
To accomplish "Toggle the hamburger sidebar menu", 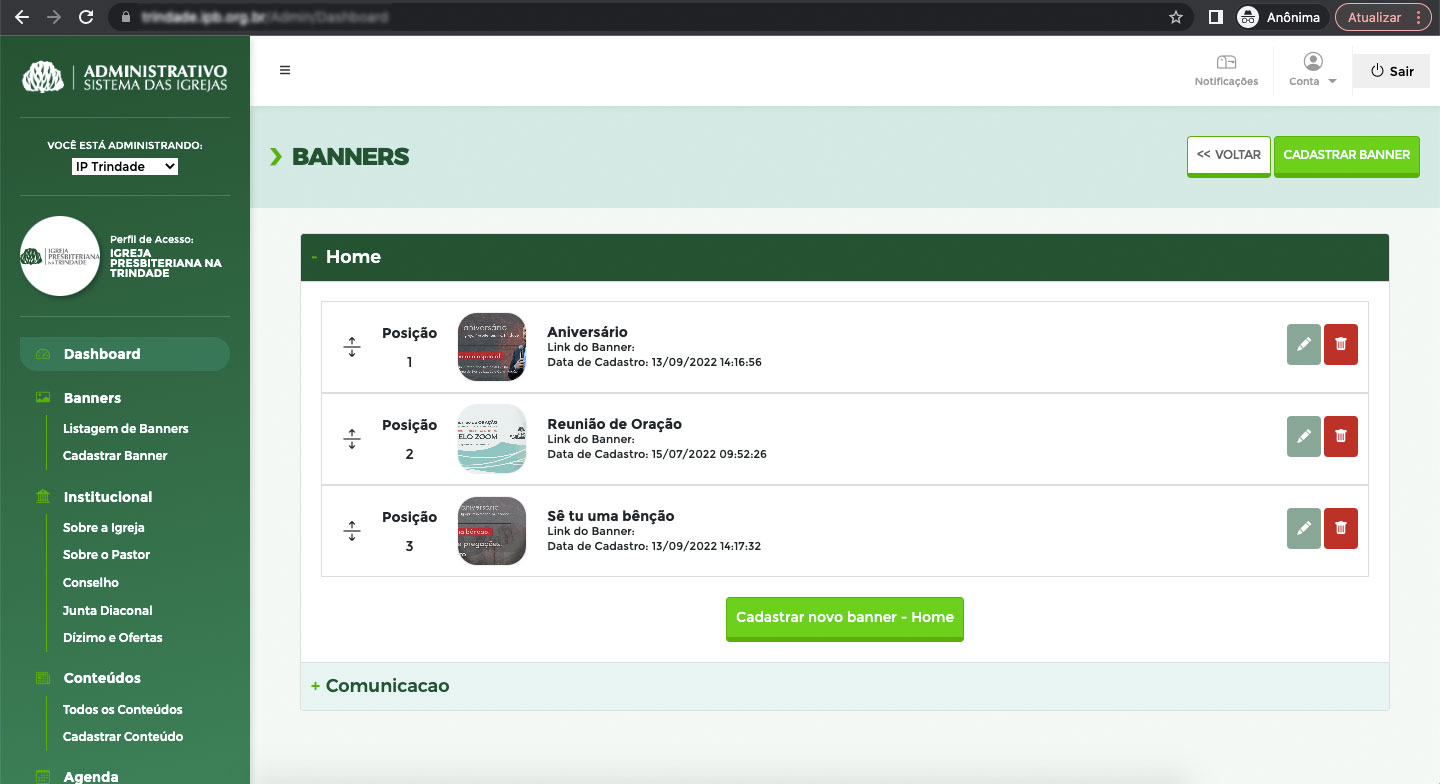I will [x=285, y=70].
